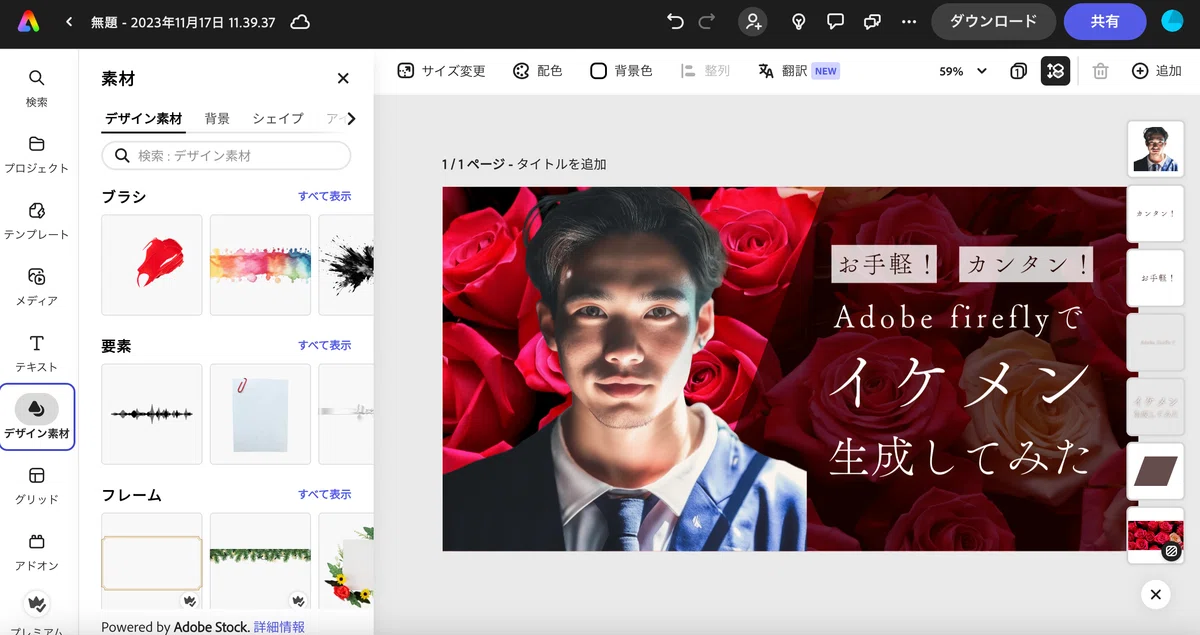The width and height of the screenshot is (1200, 635).
Task: Open プロジェクト in the left sidebar
Action: (36, 154)
